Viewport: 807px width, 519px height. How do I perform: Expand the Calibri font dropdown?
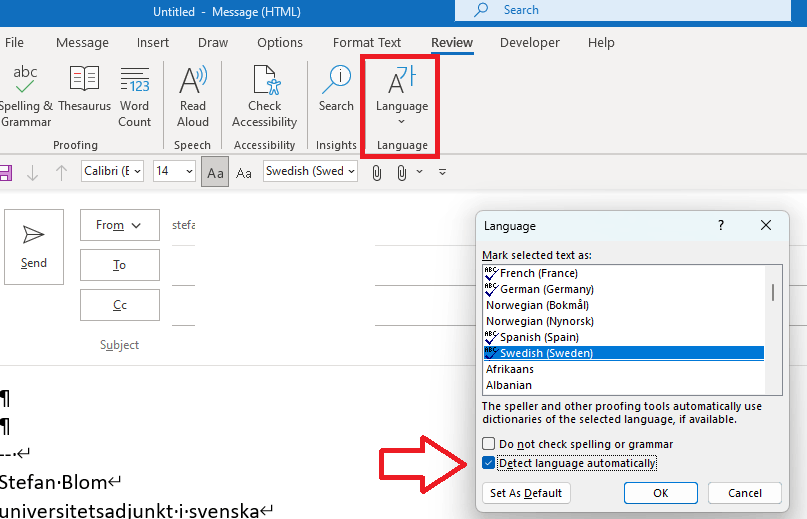click(112, 171)
